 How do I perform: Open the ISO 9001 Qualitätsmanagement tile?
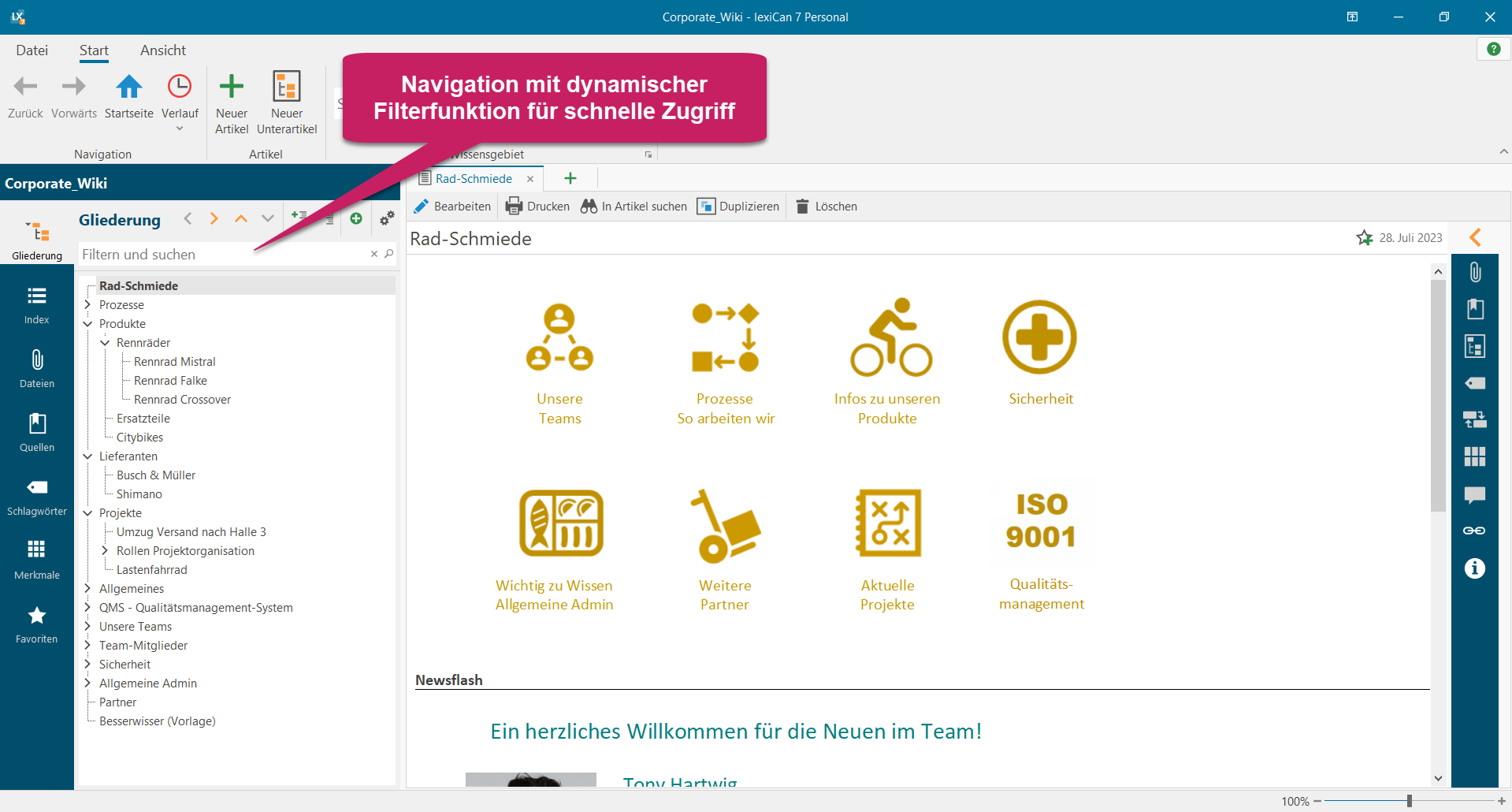(x=1041, y=550)
